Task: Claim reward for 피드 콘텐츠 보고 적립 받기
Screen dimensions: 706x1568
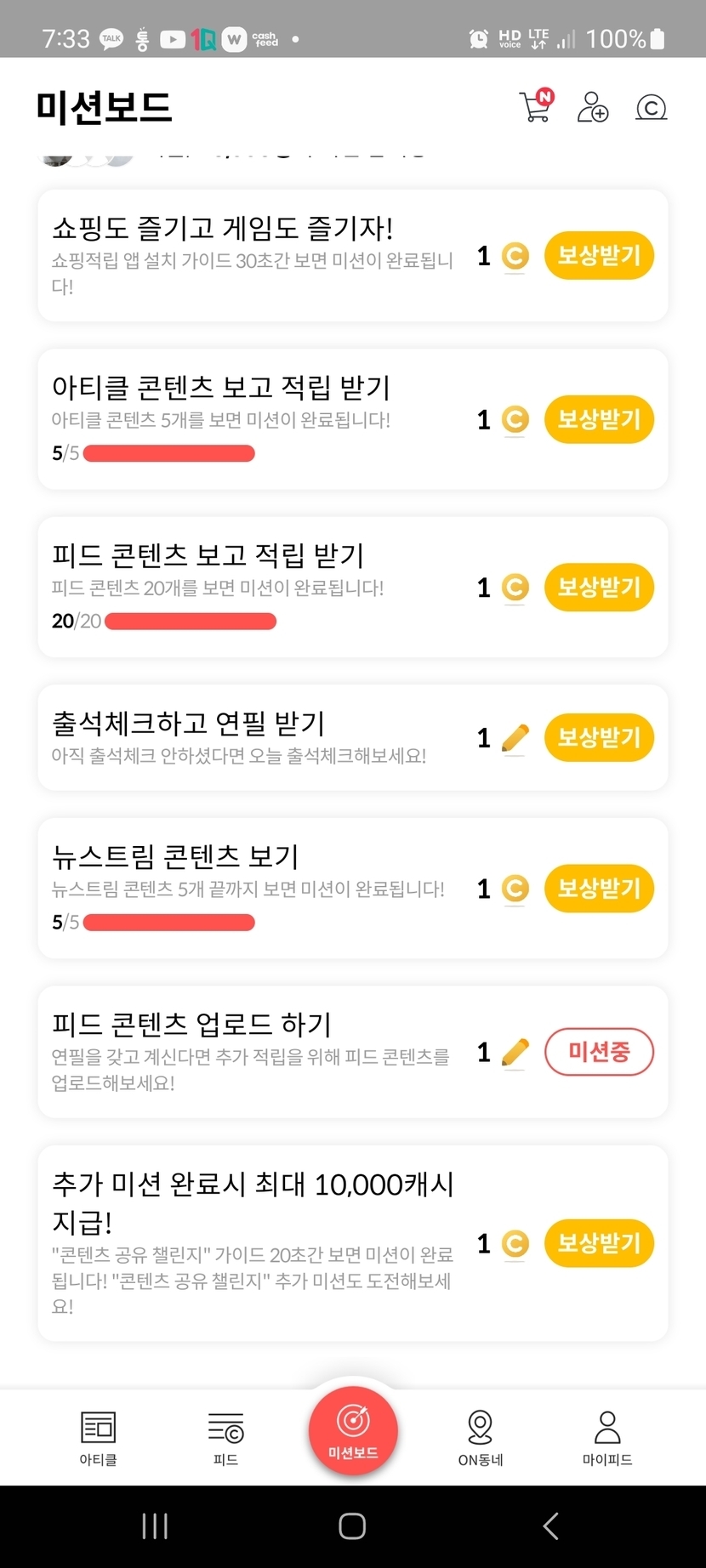Action: (599, 587)
